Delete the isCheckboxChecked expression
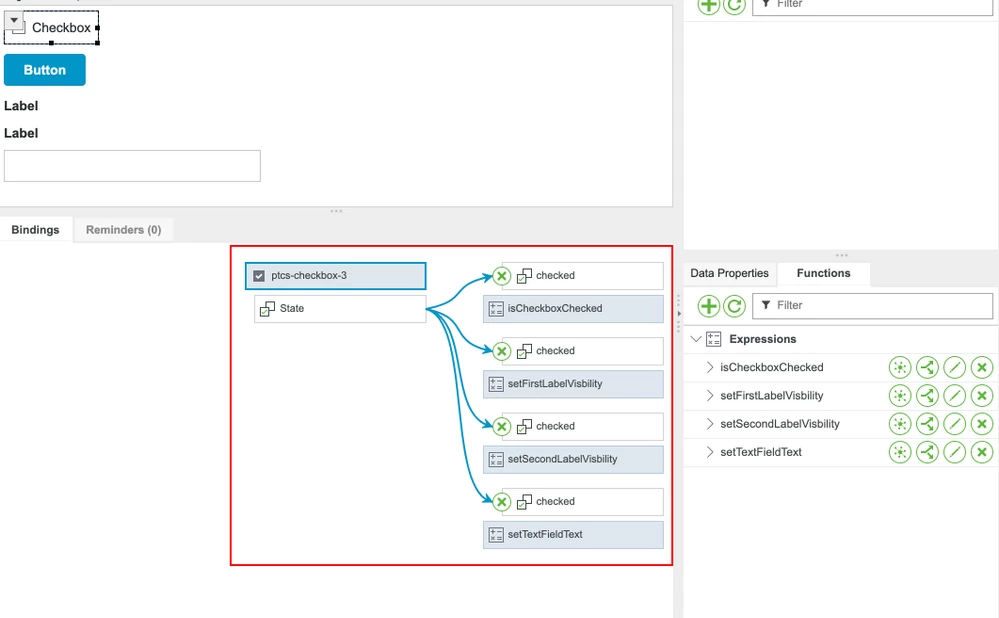The width and height of the screenshot is (999, 618). [982, 368]
